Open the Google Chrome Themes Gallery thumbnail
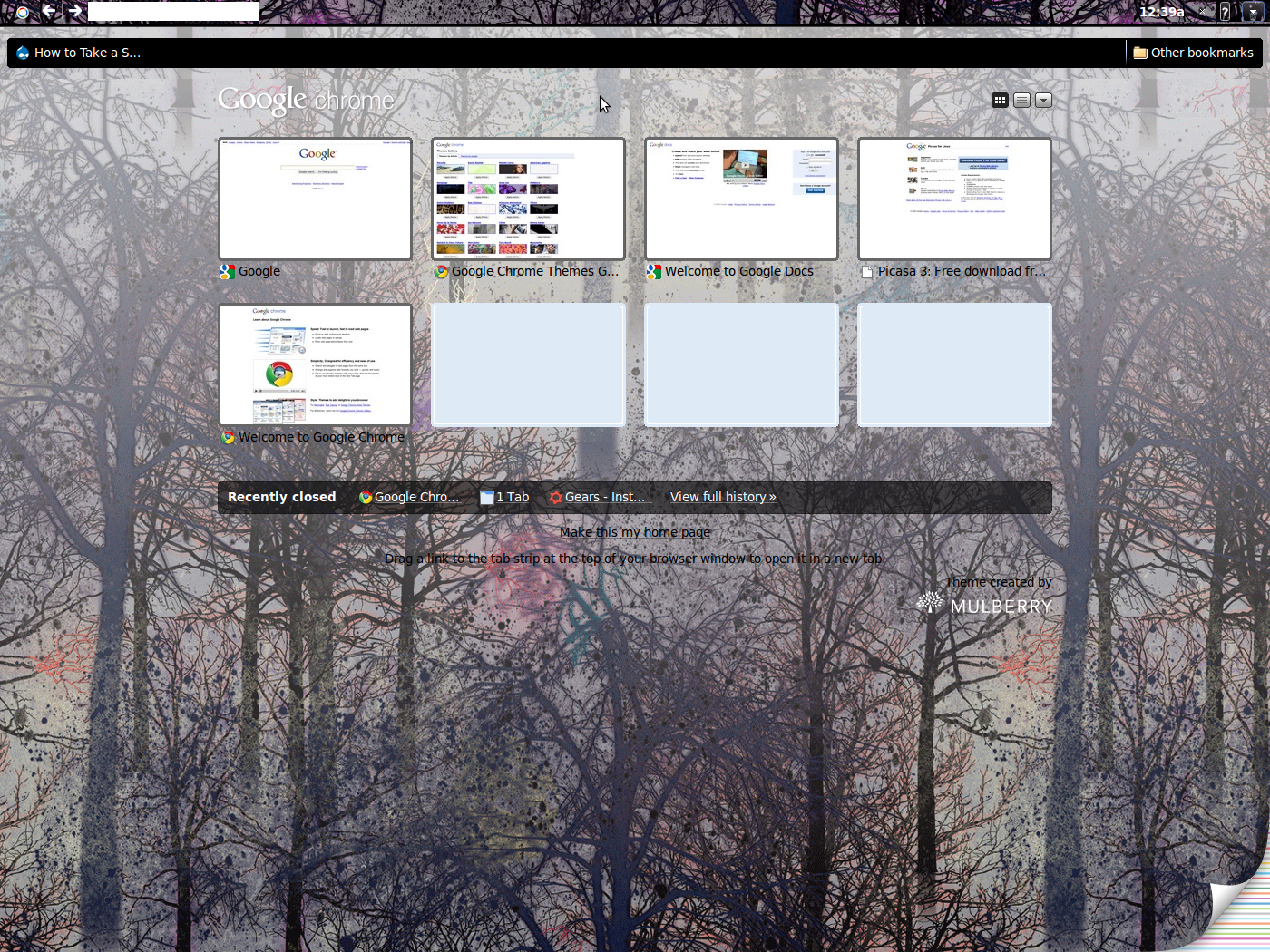This screenshot has height=952, width=1270. (528, 199)
